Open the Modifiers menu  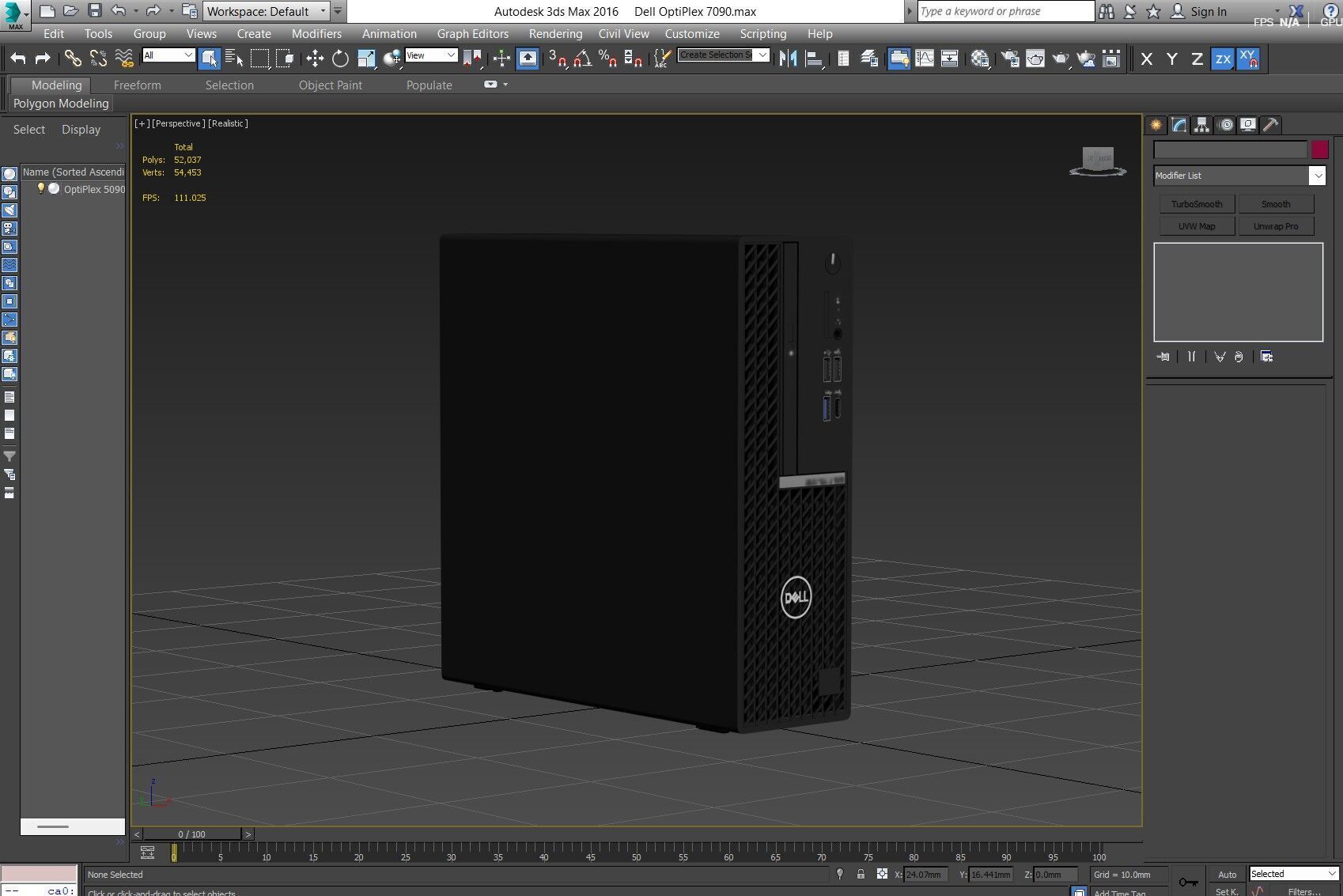316,33
